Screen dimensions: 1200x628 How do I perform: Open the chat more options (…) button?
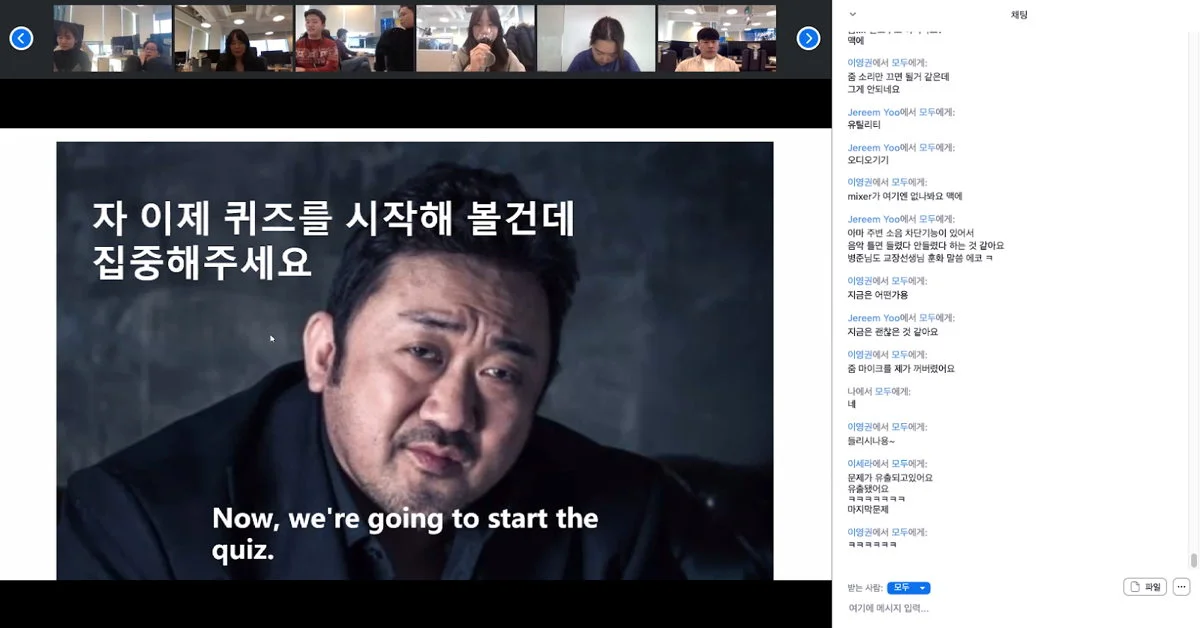pyautogui.click(x=1181, y=587)
